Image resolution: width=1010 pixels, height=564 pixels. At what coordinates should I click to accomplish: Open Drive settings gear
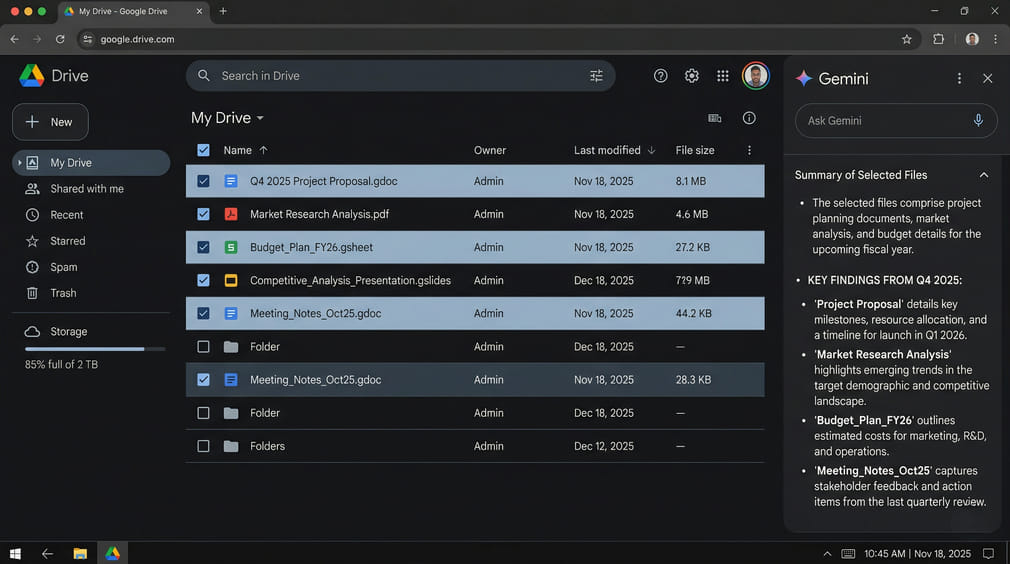(x=691, y=76)
